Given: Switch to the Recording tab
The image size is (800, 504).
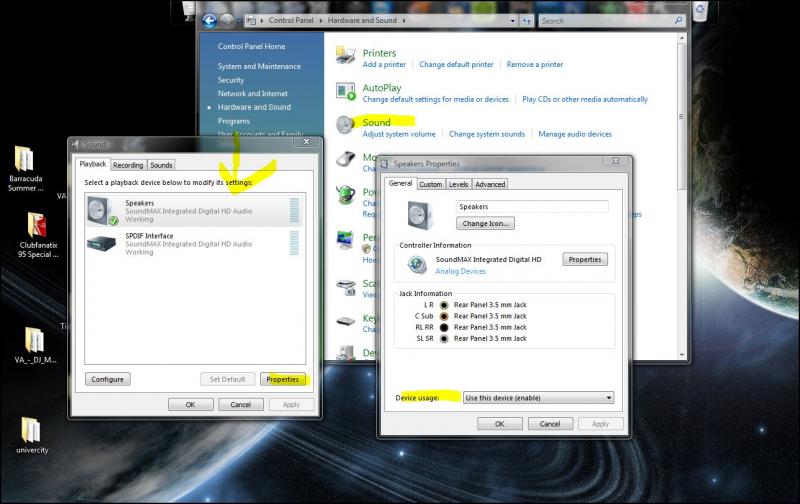Looking at the screenshot, I should coord(128,165).
